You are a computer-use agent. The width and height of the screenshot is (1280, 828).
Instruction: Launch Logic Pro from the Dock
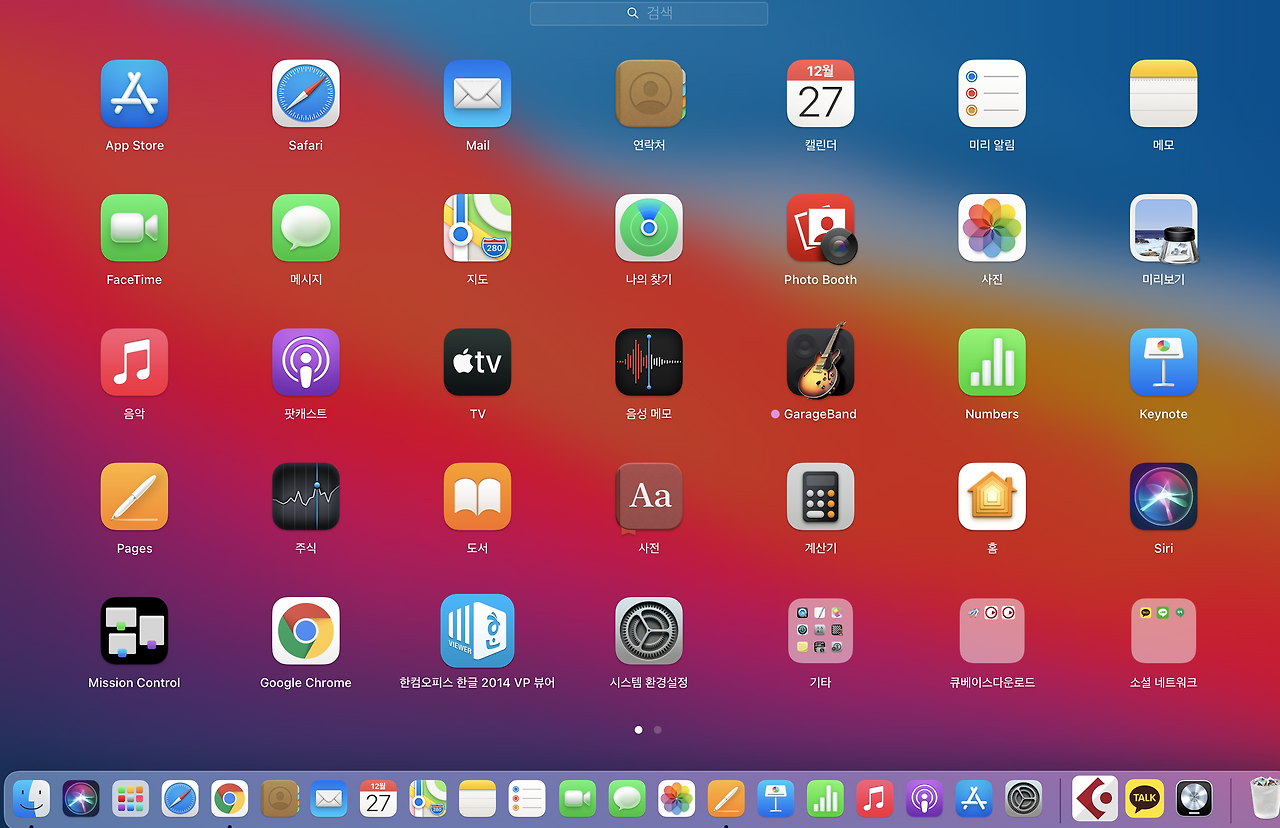coord(1194,798)
